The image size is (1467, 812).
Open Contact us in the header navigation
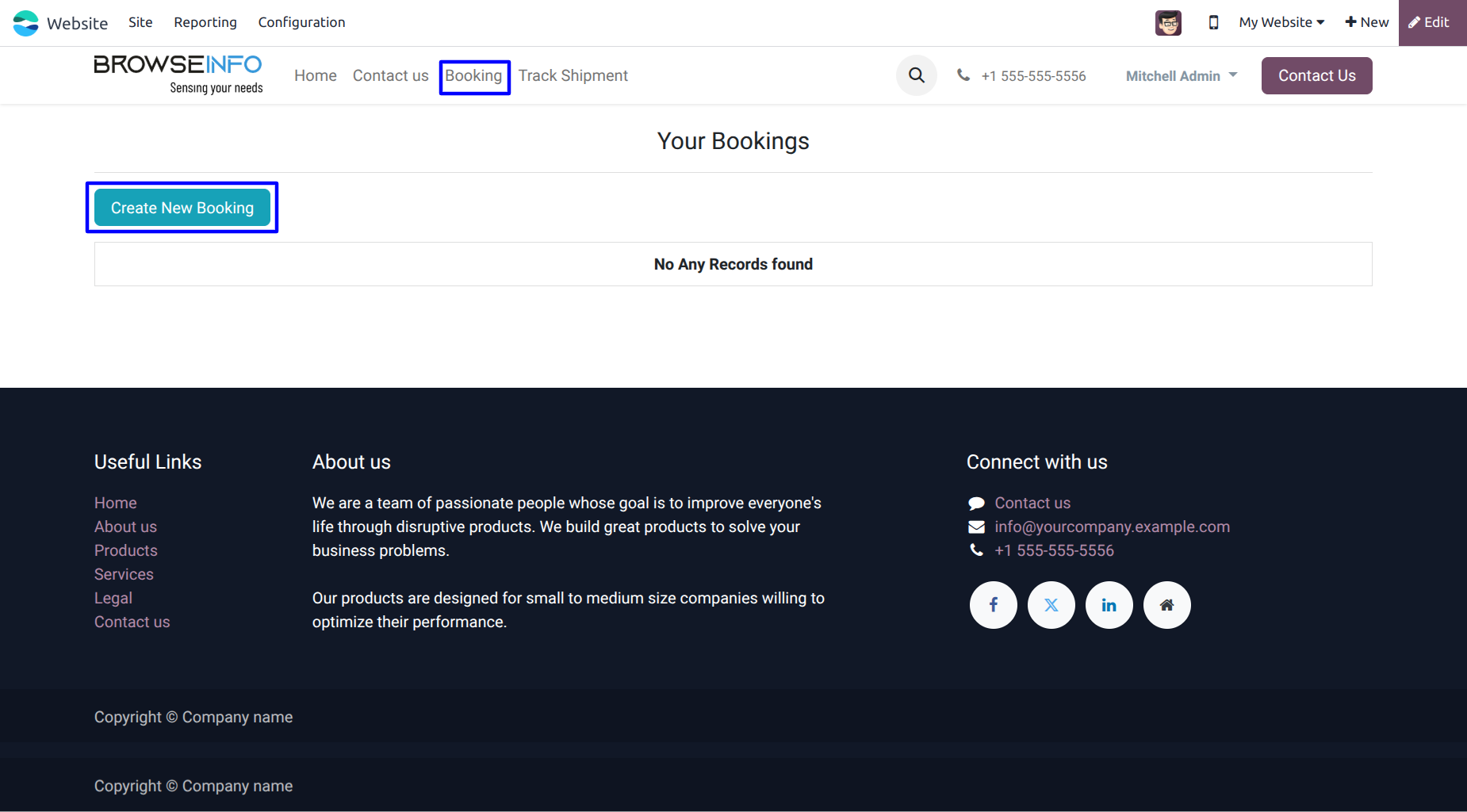[391, 75]
